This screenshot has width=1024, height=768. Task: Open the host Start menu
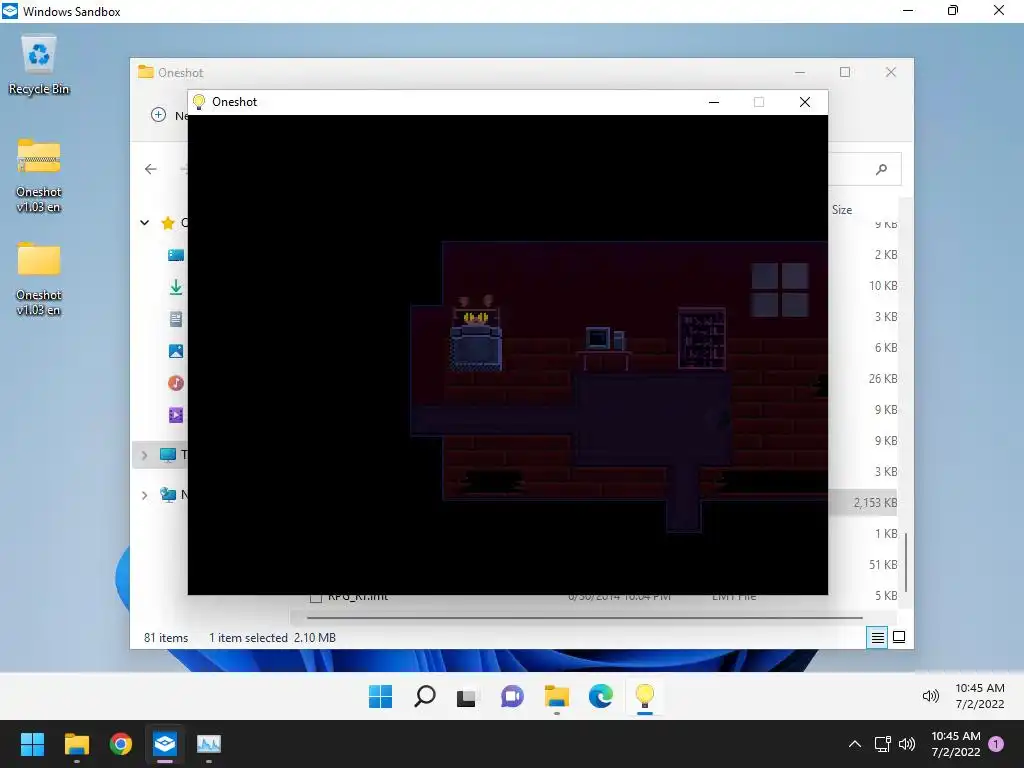33,744
